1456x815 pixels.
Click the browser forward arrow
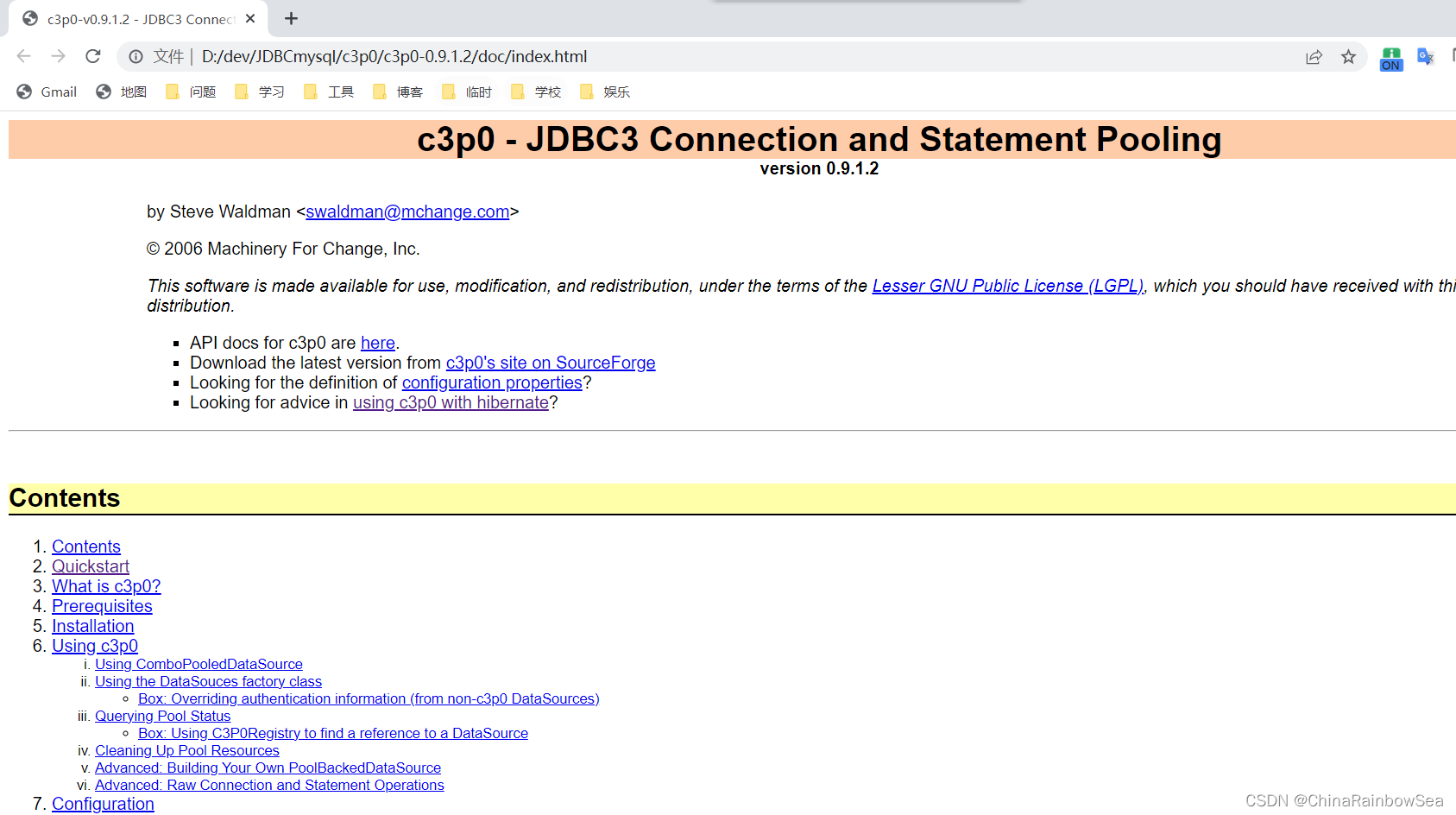(x=58, y=56)
